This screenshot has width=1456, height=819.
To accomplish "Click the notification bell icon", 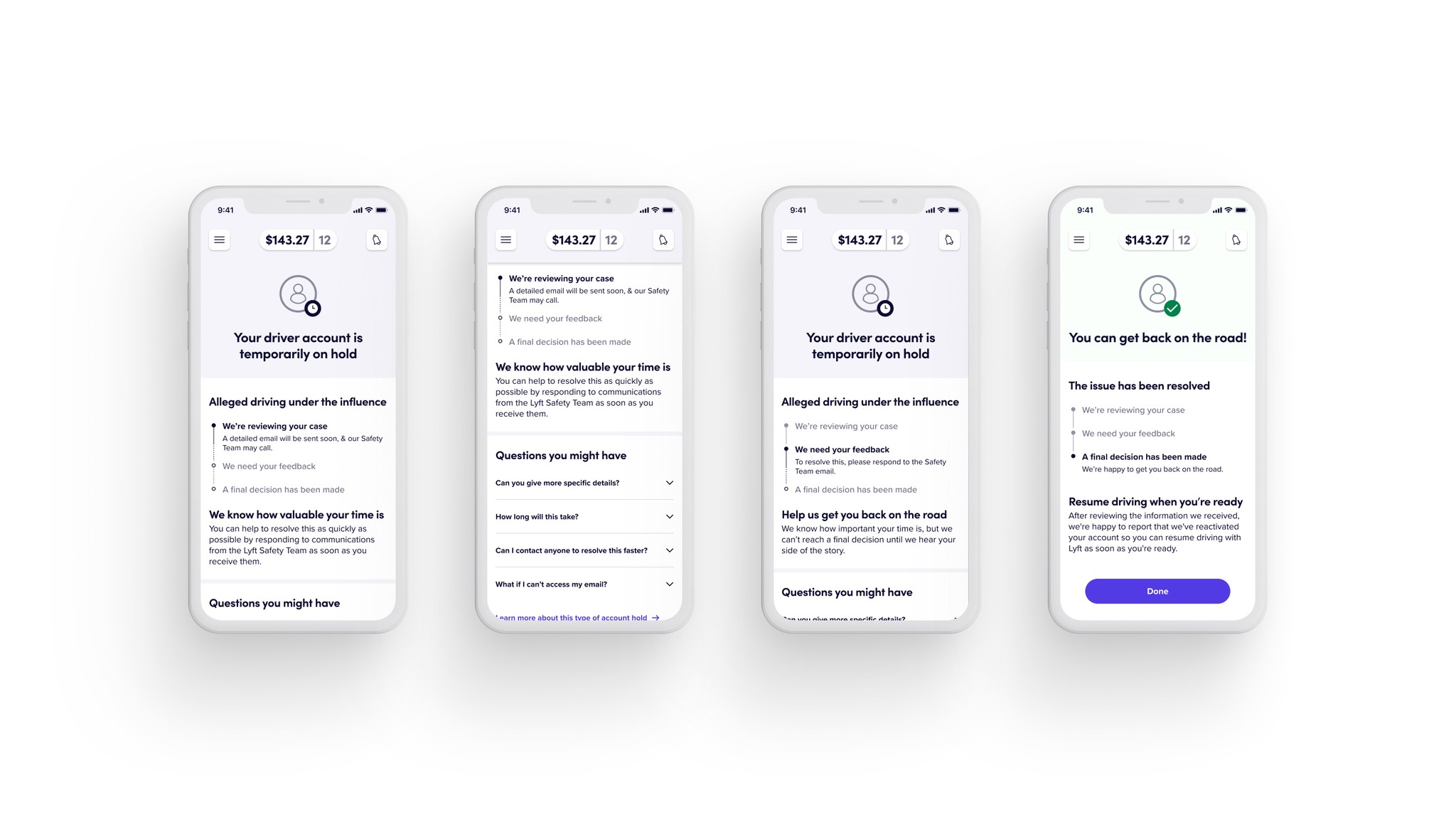I will 374,240.
